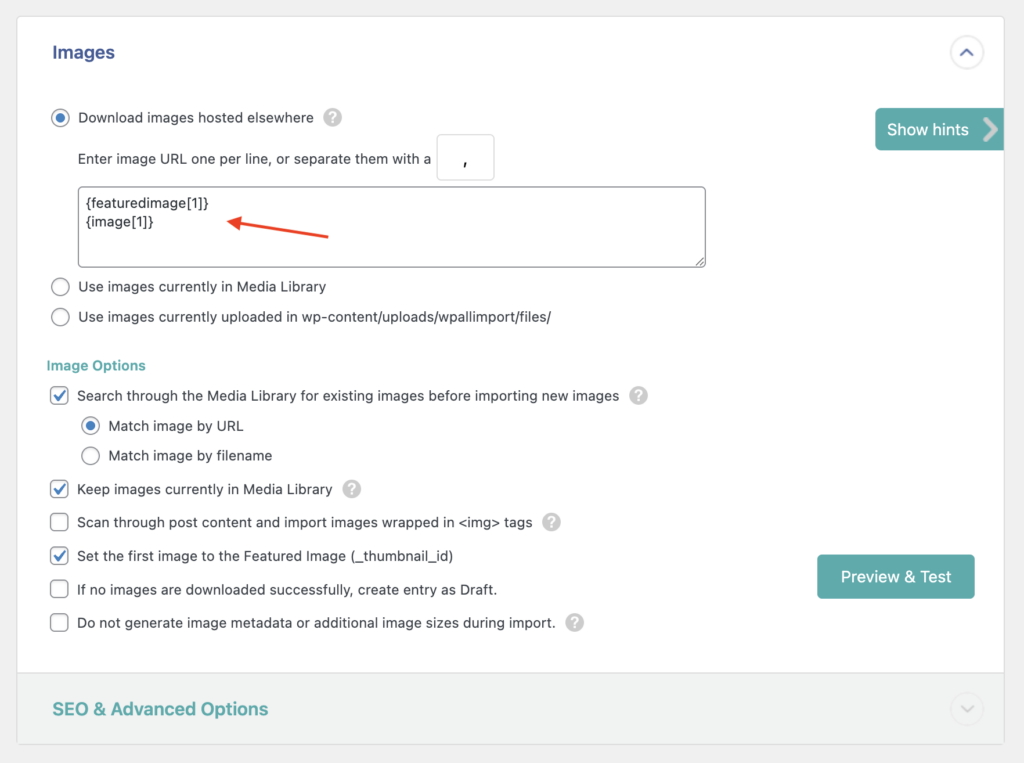Click the image URL text area
1024x763 pixels.
point(390,227)
